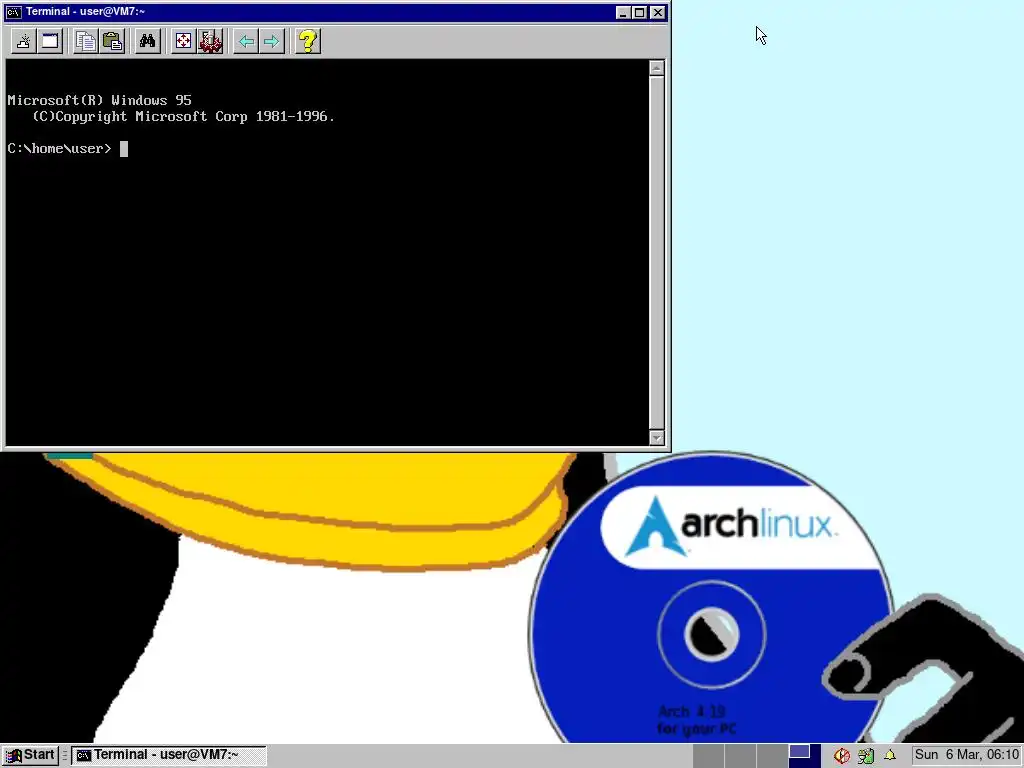This screenshot has width=1024, height=768.
Task: Click the terminal vertical scrollbar track
Action: click(x=657, y=253)
